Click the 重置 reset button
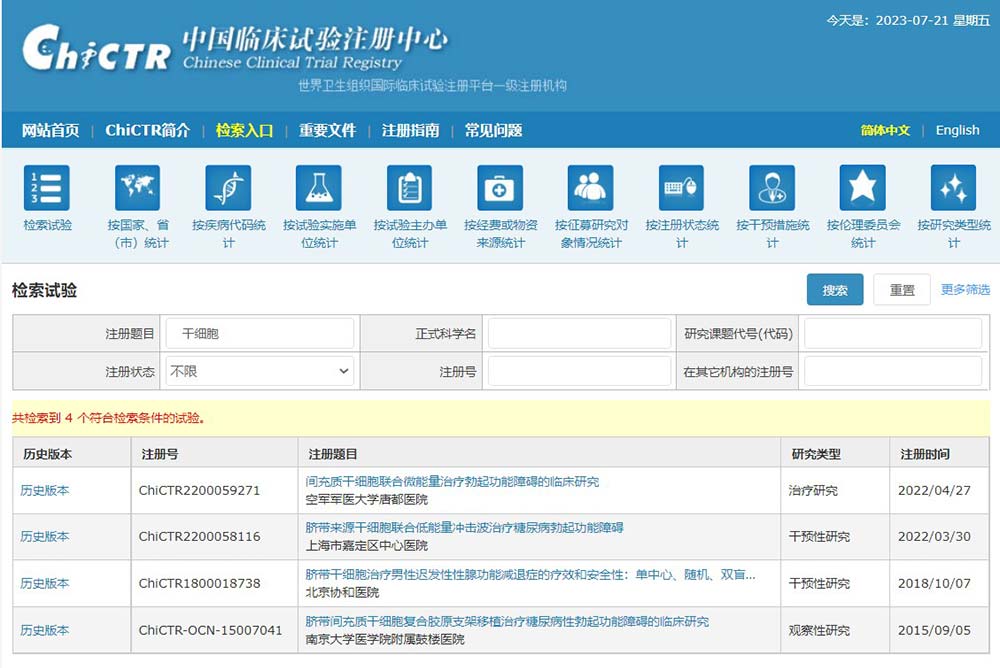1000x668 pixels. (x=901, y=290)
